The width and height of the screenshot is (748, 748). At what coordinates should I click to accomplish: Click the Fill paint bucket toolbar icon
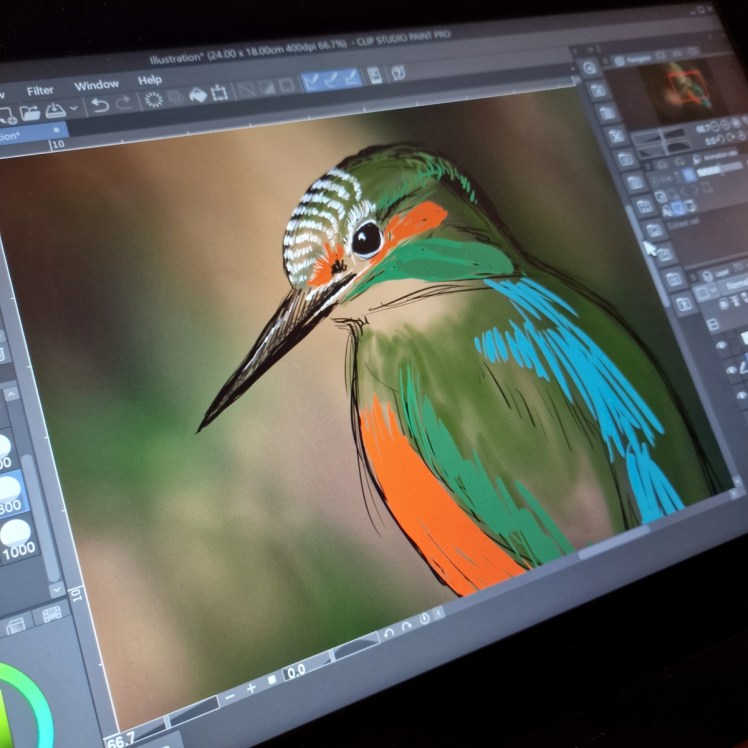pos(197,95)
